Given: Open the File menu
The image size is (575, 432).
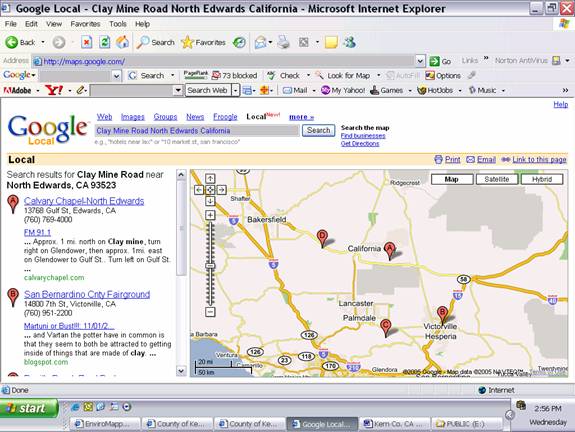Looking at the screenshot, I should coord(11,24).
